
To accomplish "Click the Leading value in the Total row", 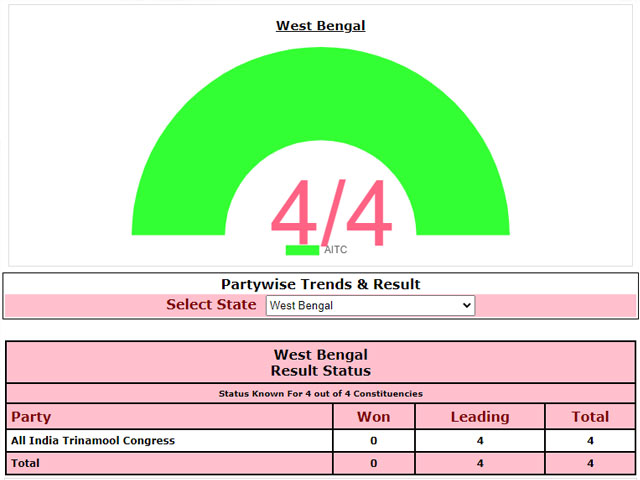I will pos(480,463).
